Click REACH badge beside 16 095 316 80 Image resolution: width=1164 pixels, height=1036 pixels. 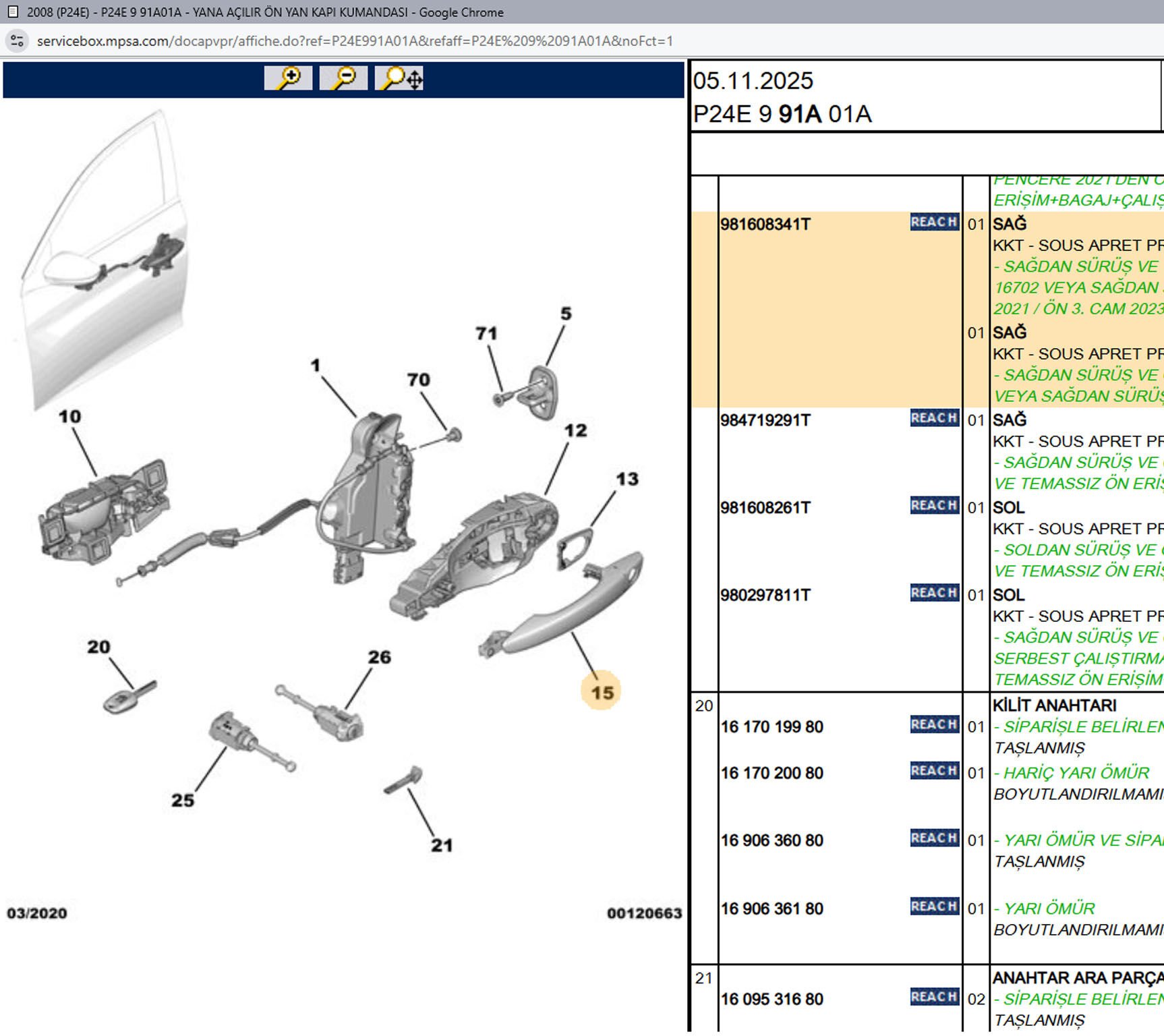(x=934, y=997)
